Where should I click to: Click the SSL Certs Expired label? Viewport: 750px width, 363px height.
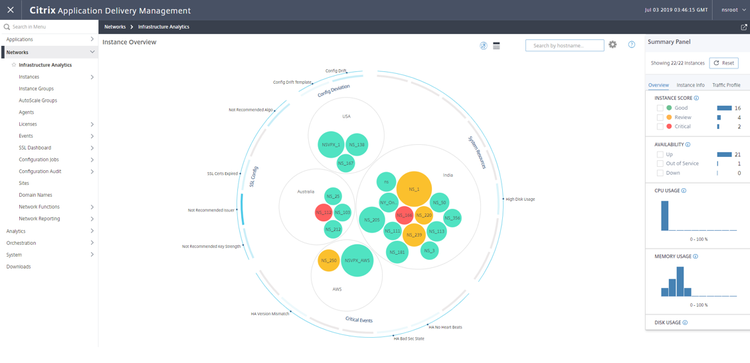coord(222,174)
